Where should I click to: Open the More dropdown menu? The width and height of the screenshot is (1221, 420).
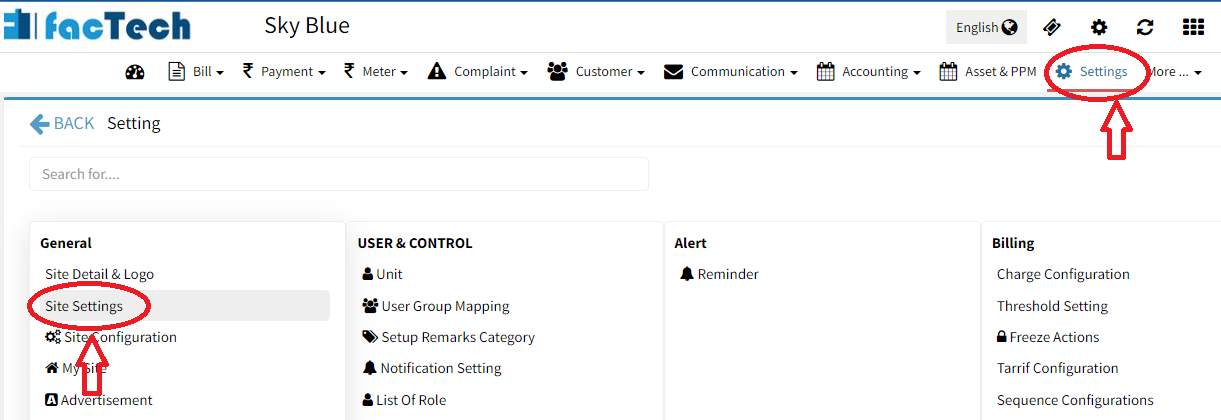(x=1174, y=72)
